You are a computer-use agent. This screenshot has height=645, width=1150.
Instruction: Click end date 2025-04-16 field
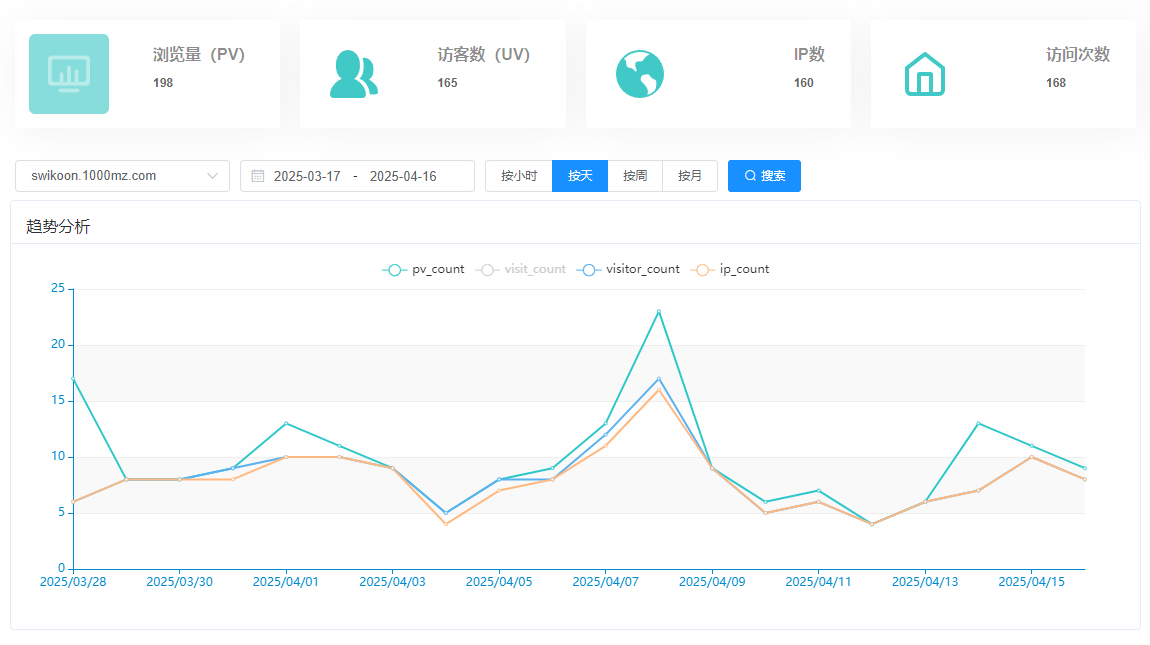coord(403,176)
